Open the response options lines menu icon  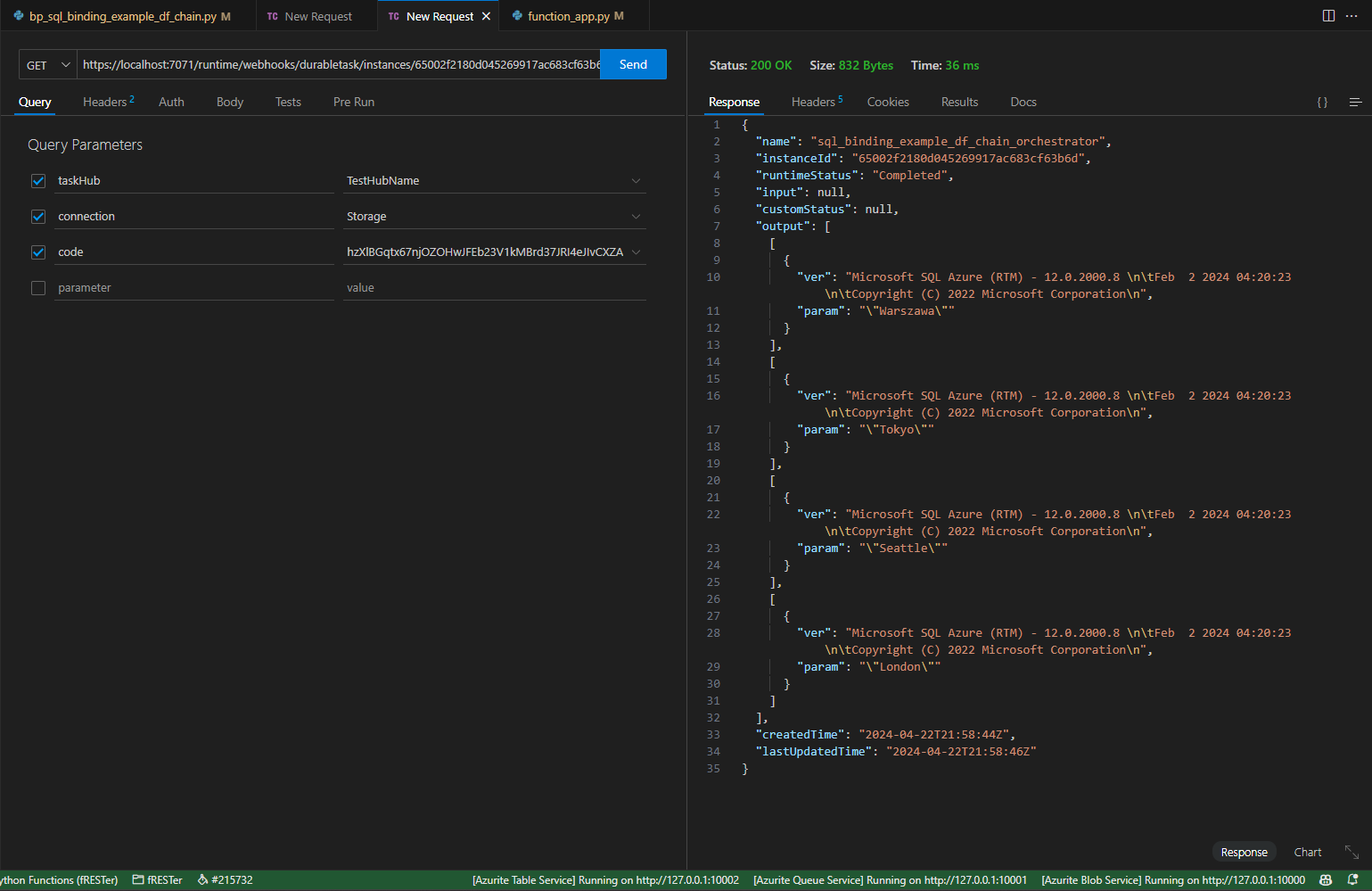[1355, 103]
